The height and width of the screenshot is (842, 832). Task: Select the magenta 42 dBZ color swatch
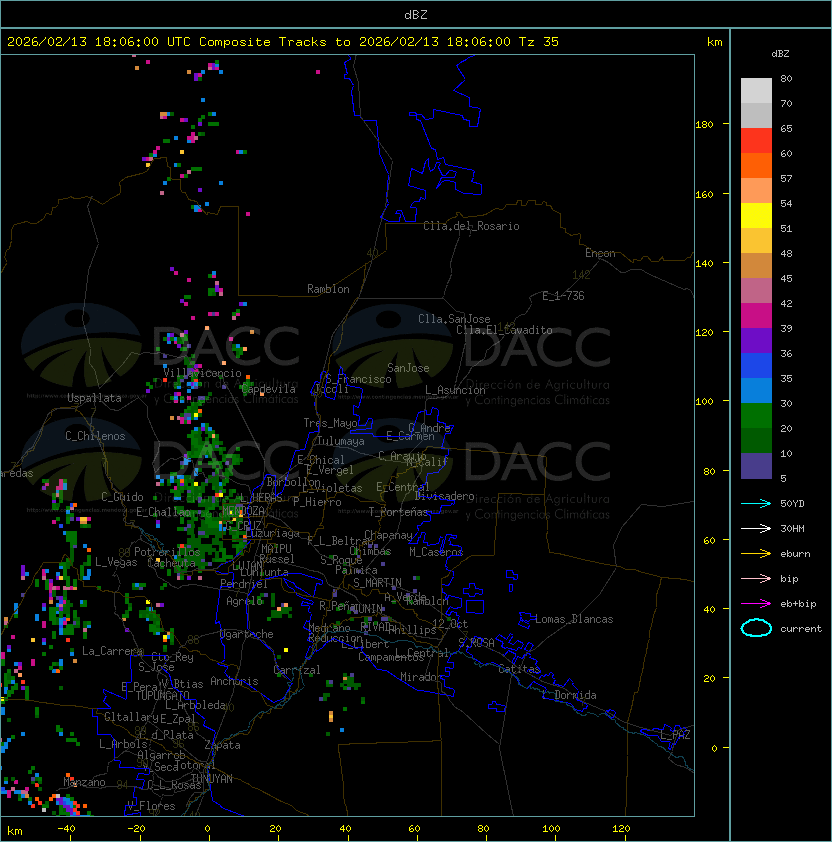coord(756,315)
